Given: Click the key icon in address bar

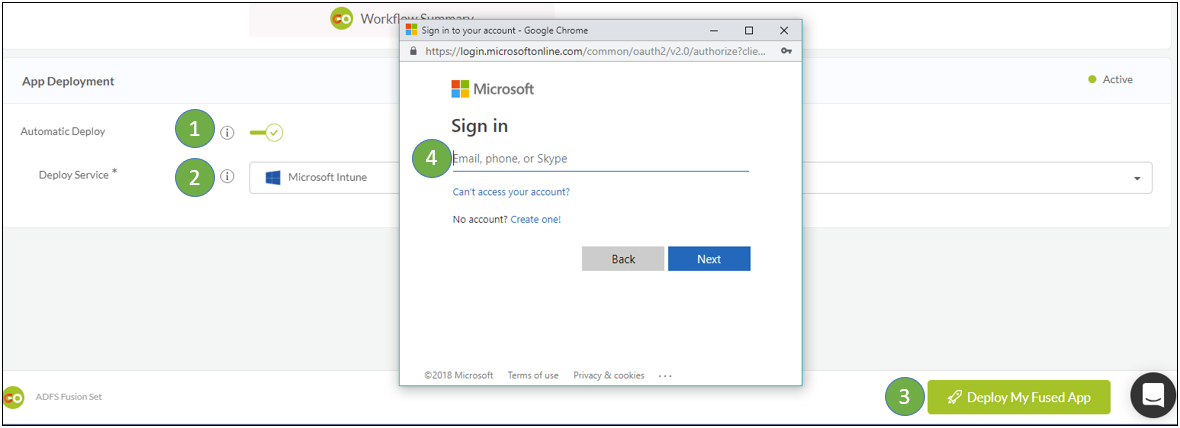Looking at the screenshot, I should coord(786,51).
